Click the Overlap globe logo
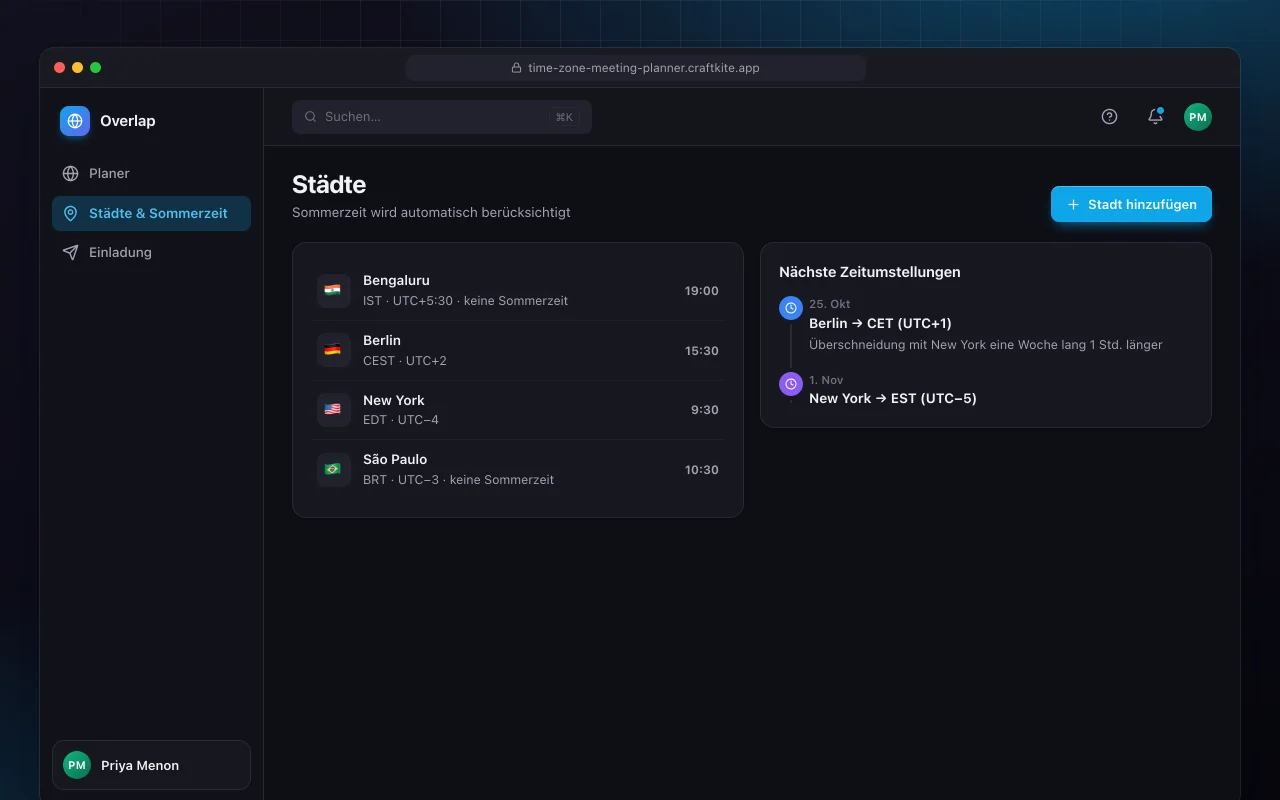Viewport: 1280px width, 800px height. pyautogui.click(x=75, y=121)
